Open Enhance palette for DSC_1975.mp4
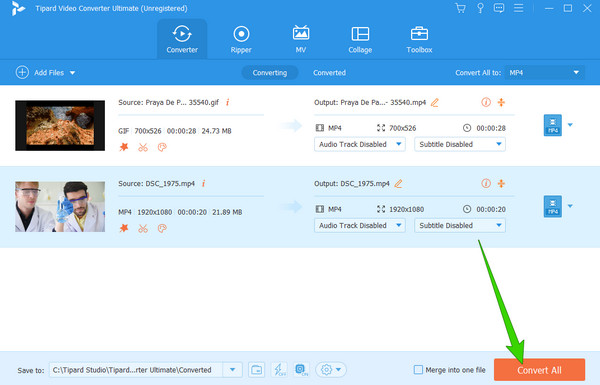This screenshot has width=600, height=385. (x=162, y=228)
